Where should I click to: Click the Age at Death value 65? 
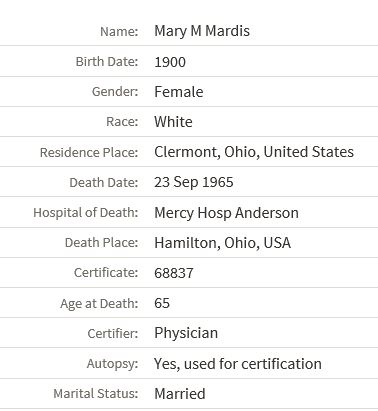[x=162, y=303]
